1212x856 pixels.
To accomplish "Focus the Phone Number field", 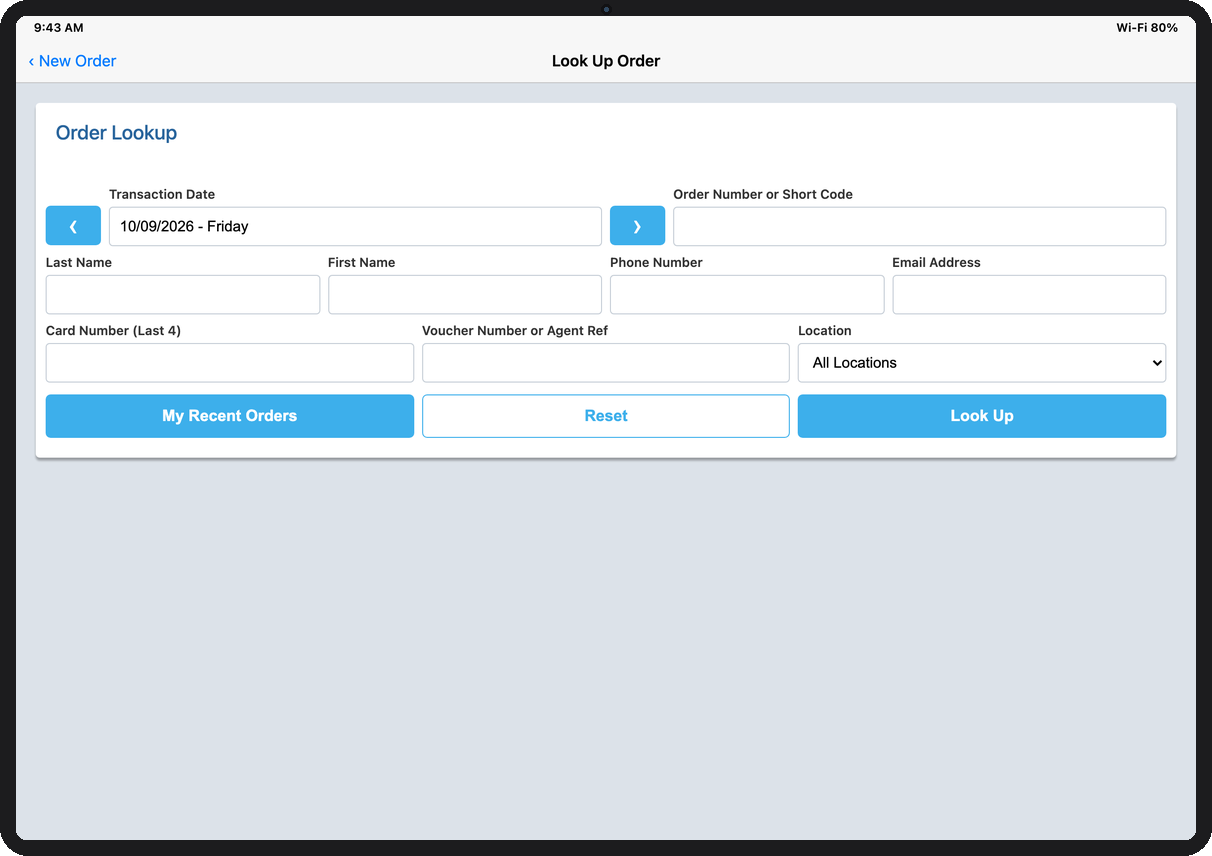I will 747,295.
